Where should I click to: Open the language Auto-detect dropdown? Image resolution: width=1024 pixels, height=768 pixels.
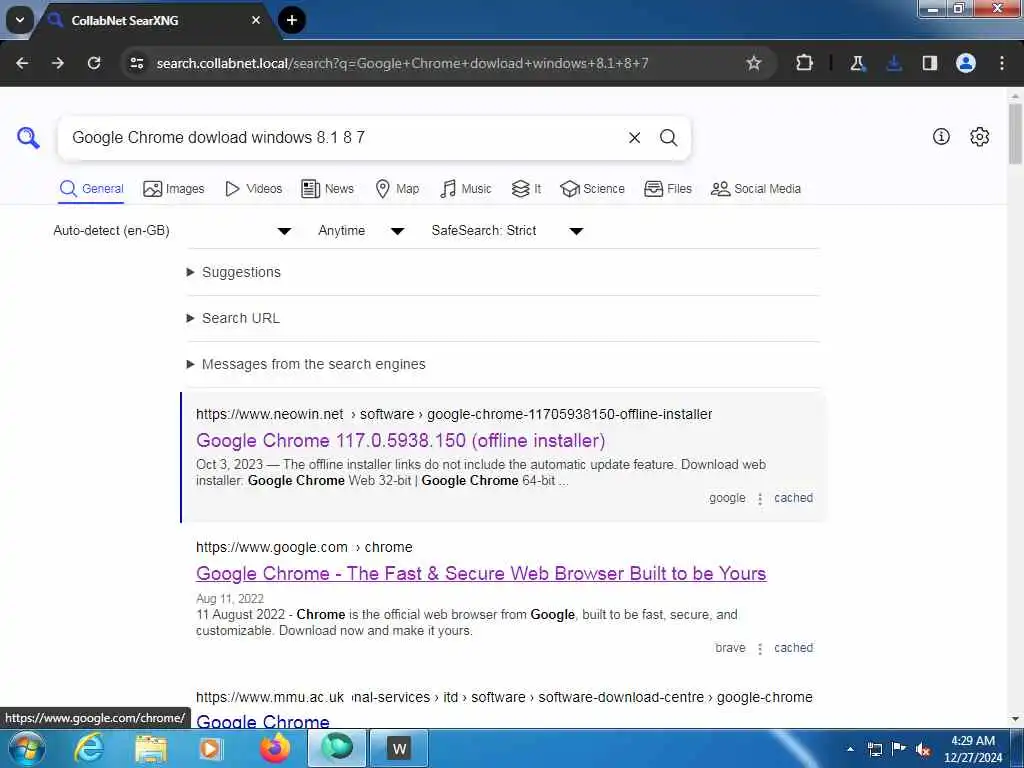(172, 231)
